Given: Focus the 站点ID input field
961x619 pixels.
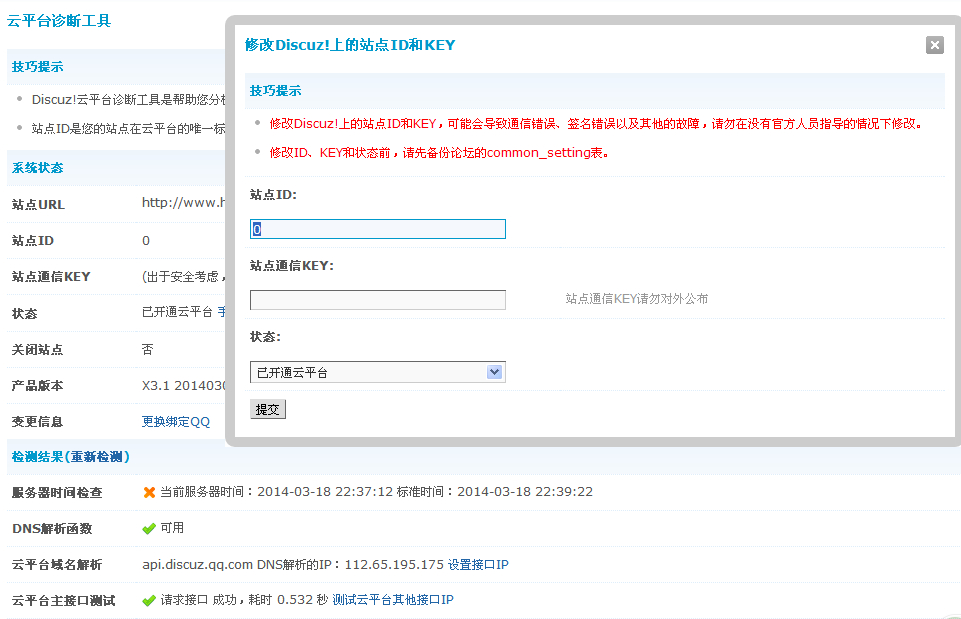Looking at the screenshot, I should [x=378, y=229].
